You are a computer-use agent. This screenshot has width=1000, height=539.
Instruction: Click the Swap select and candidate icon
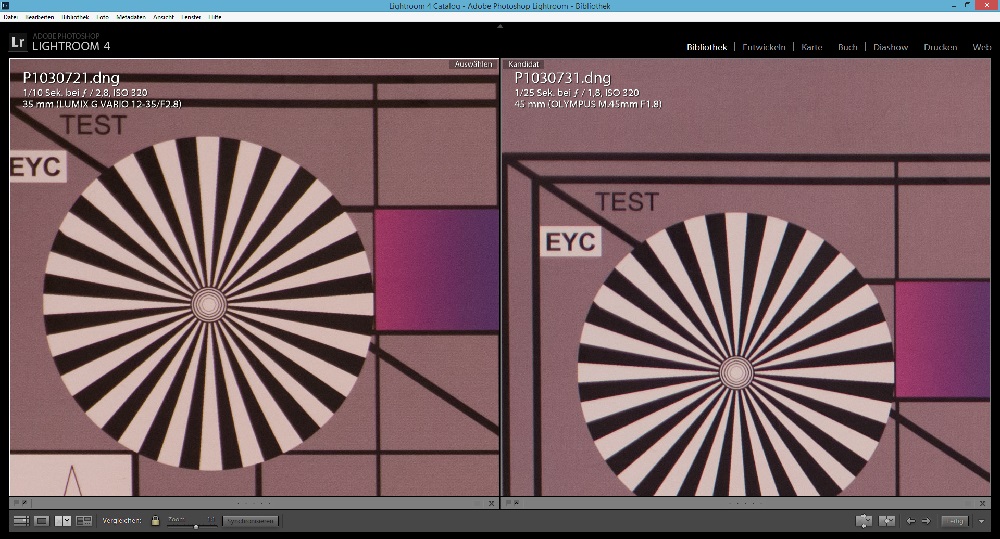(x=864, y=521)
